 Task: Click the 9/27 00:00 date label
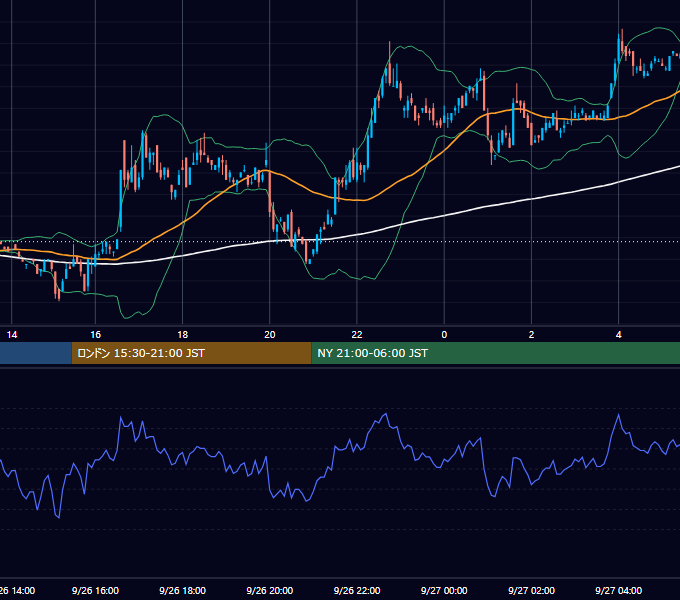coord(444,590)
